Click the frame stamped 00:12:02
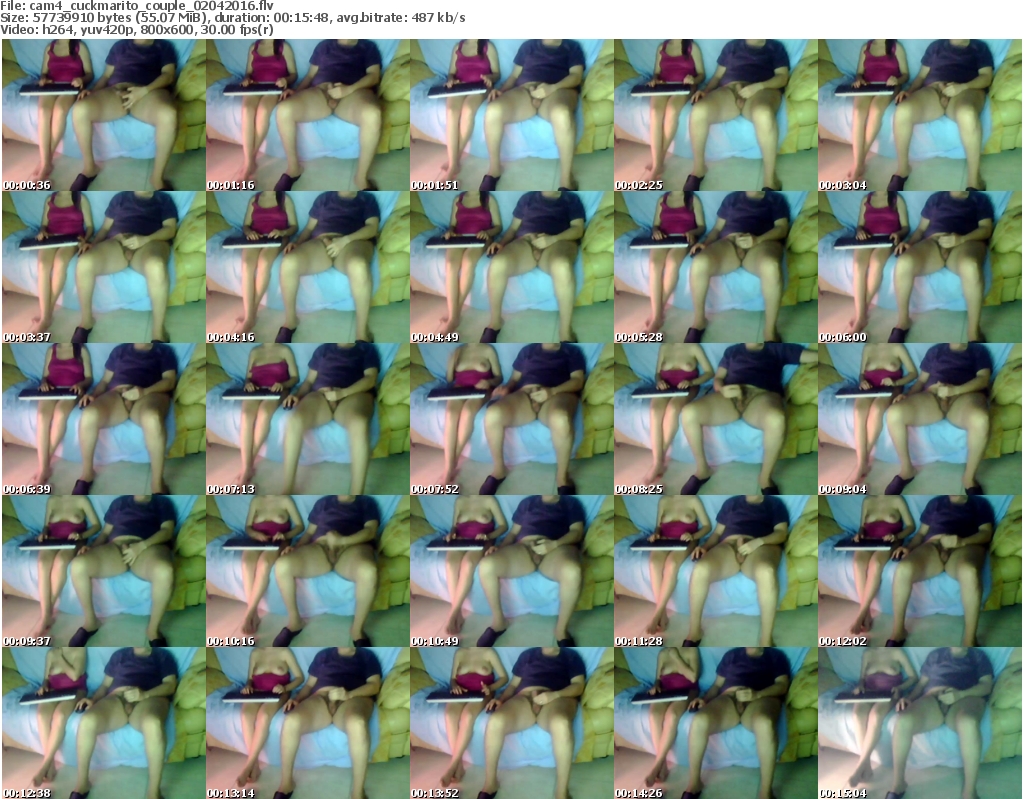This screenshot has height=799, width=1024. 919,571
